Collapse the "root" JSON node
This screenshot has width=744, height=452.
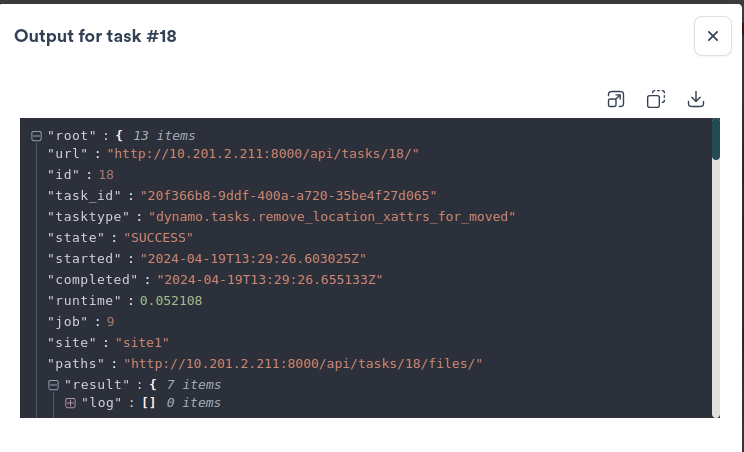36,136
